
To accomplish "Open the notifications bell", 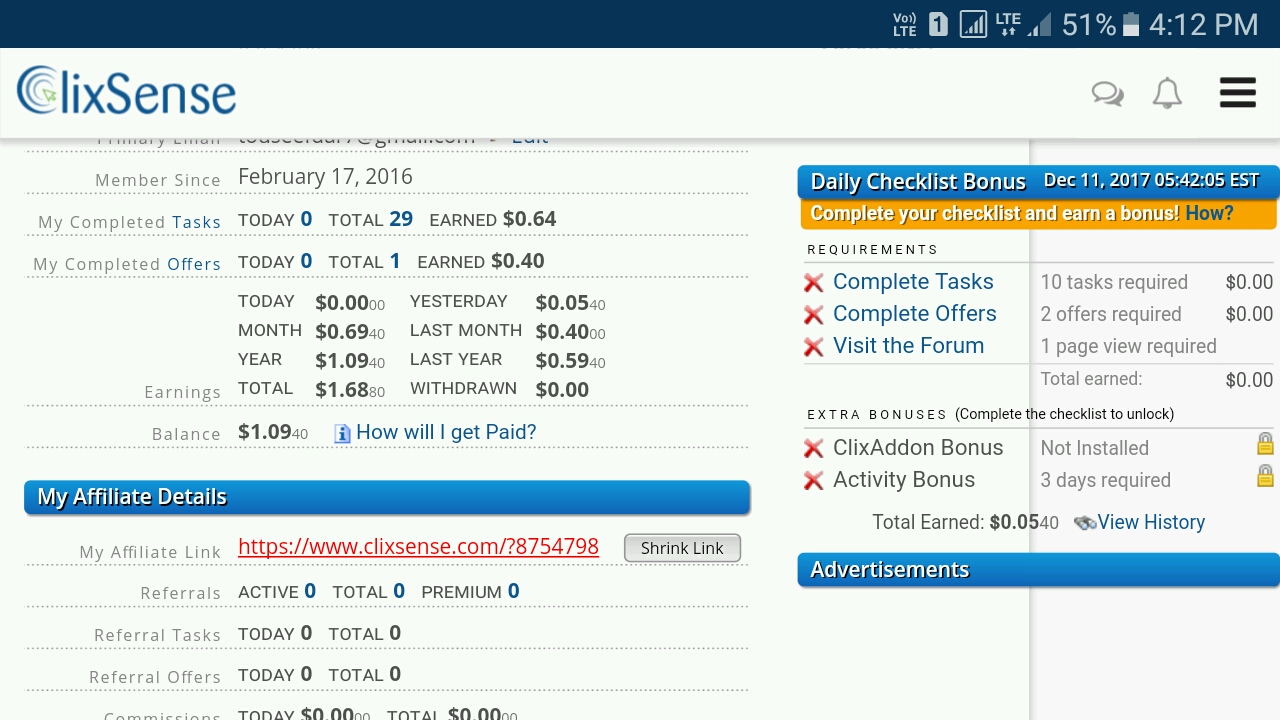I will (1167, 93).
